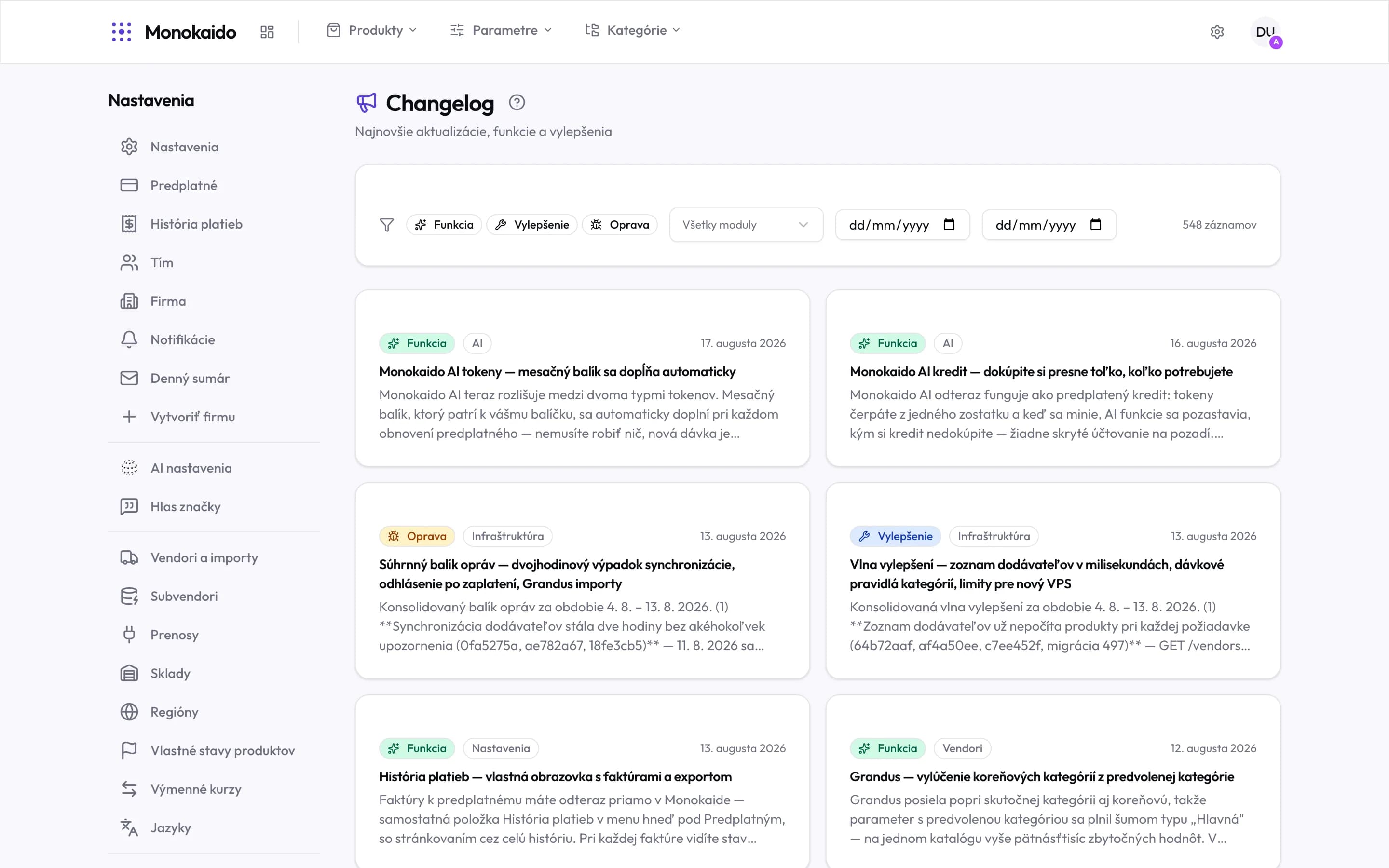Expand the Parametre menu
Screen dimensions: 1389x868
pos(501,30)
